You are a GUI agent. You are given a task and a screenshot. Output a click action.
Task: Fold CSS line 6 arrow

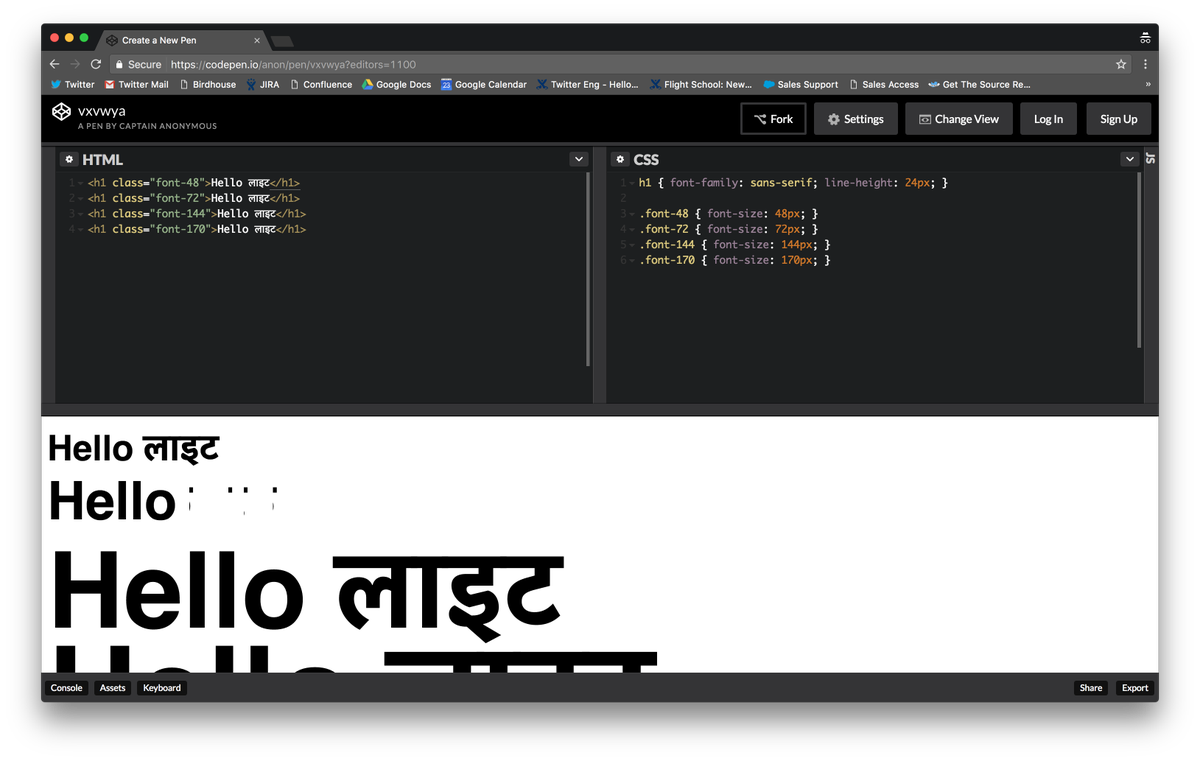click(x=632, y=261)
